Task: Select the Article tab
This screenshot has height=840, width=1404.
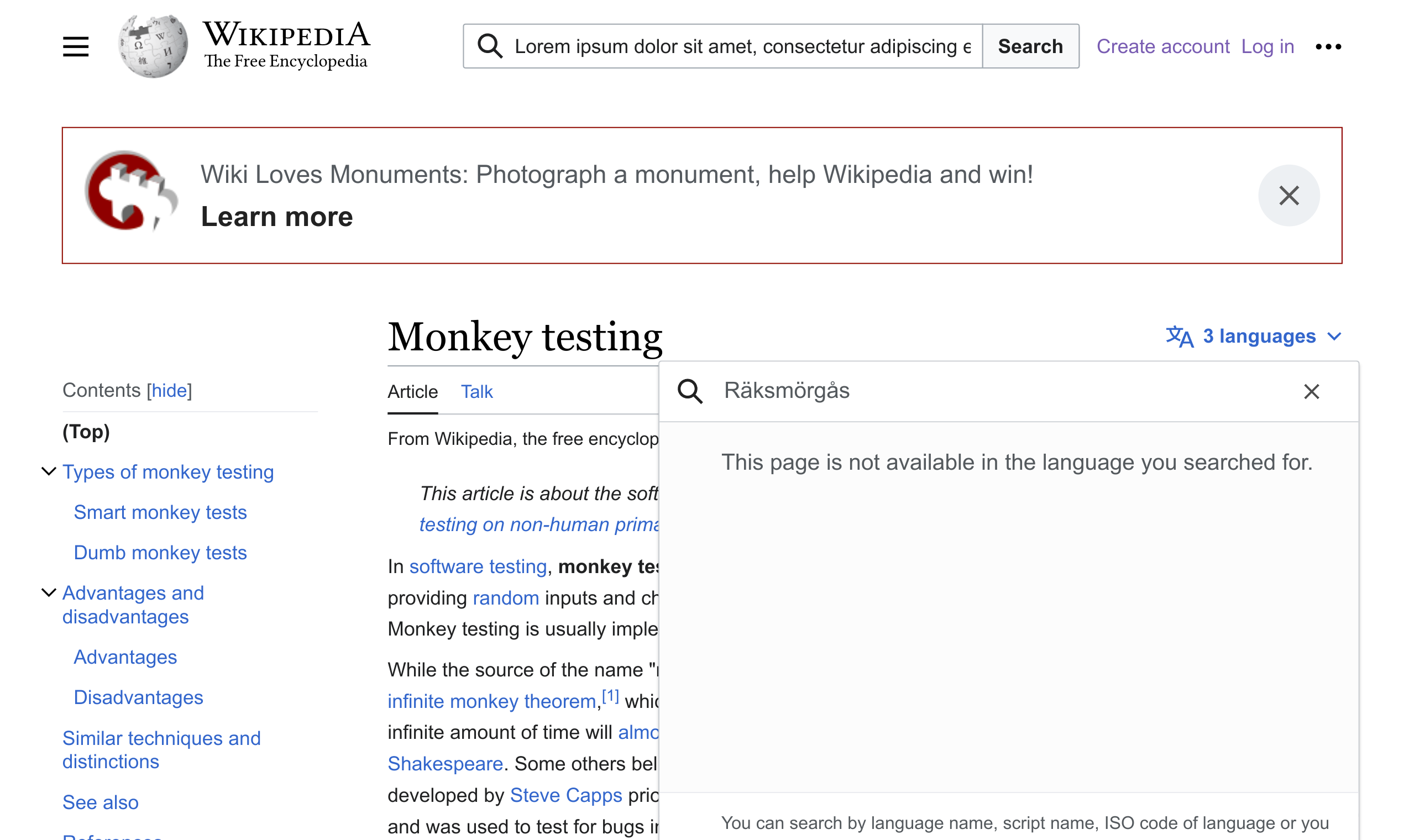Action: pos(413,392)
